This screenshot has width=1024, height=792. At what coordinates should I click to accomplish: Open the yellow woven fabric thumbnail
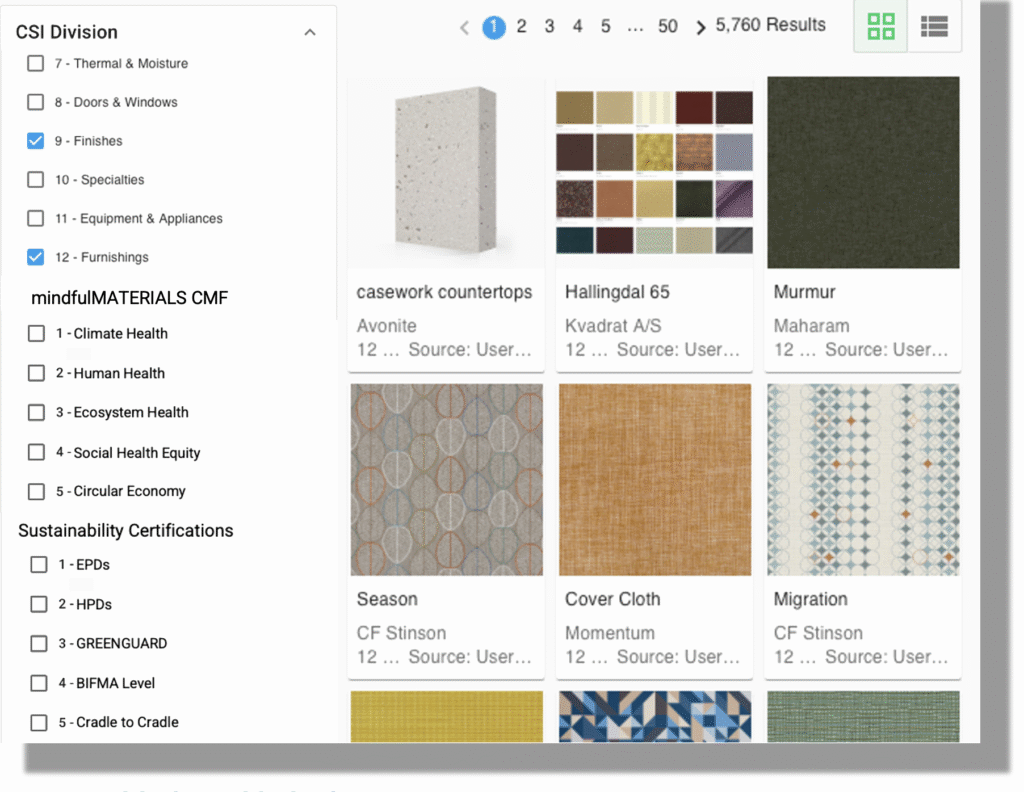click(x=447, y=716)
